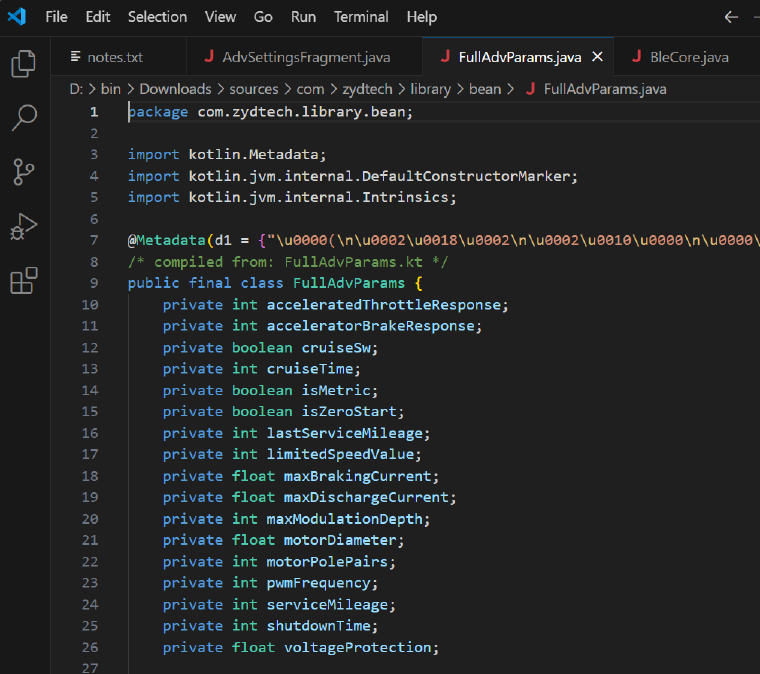760x674 pixels.
Task: Click field 'isMetric'
Action: pos(336,390)
